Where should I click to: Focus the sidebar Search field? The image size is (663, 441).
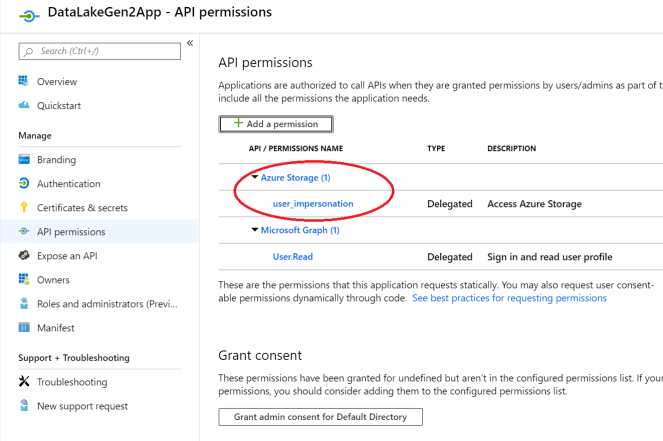[100, 51]
